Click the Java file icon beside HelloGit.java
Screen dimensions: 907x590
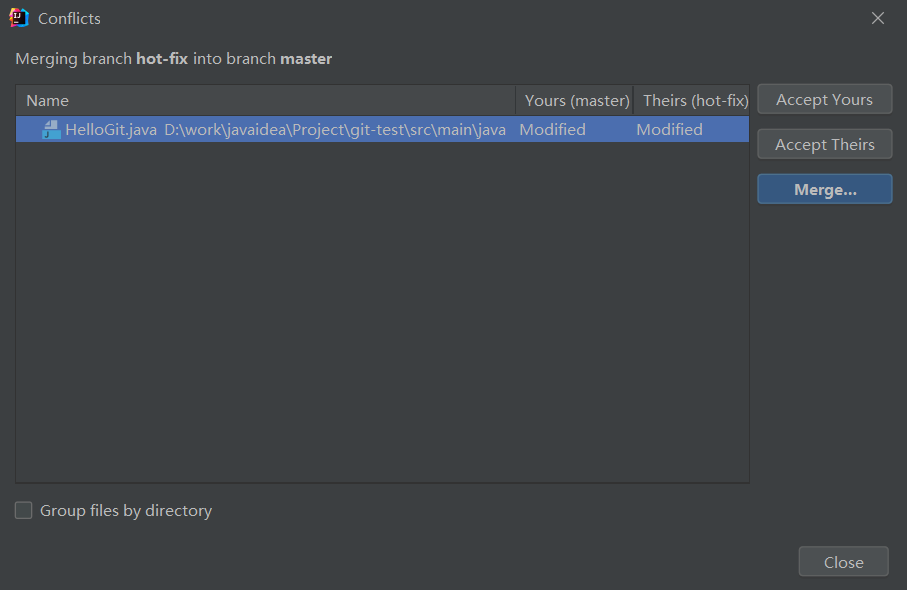pyautogui.click(x=51, y=129)
